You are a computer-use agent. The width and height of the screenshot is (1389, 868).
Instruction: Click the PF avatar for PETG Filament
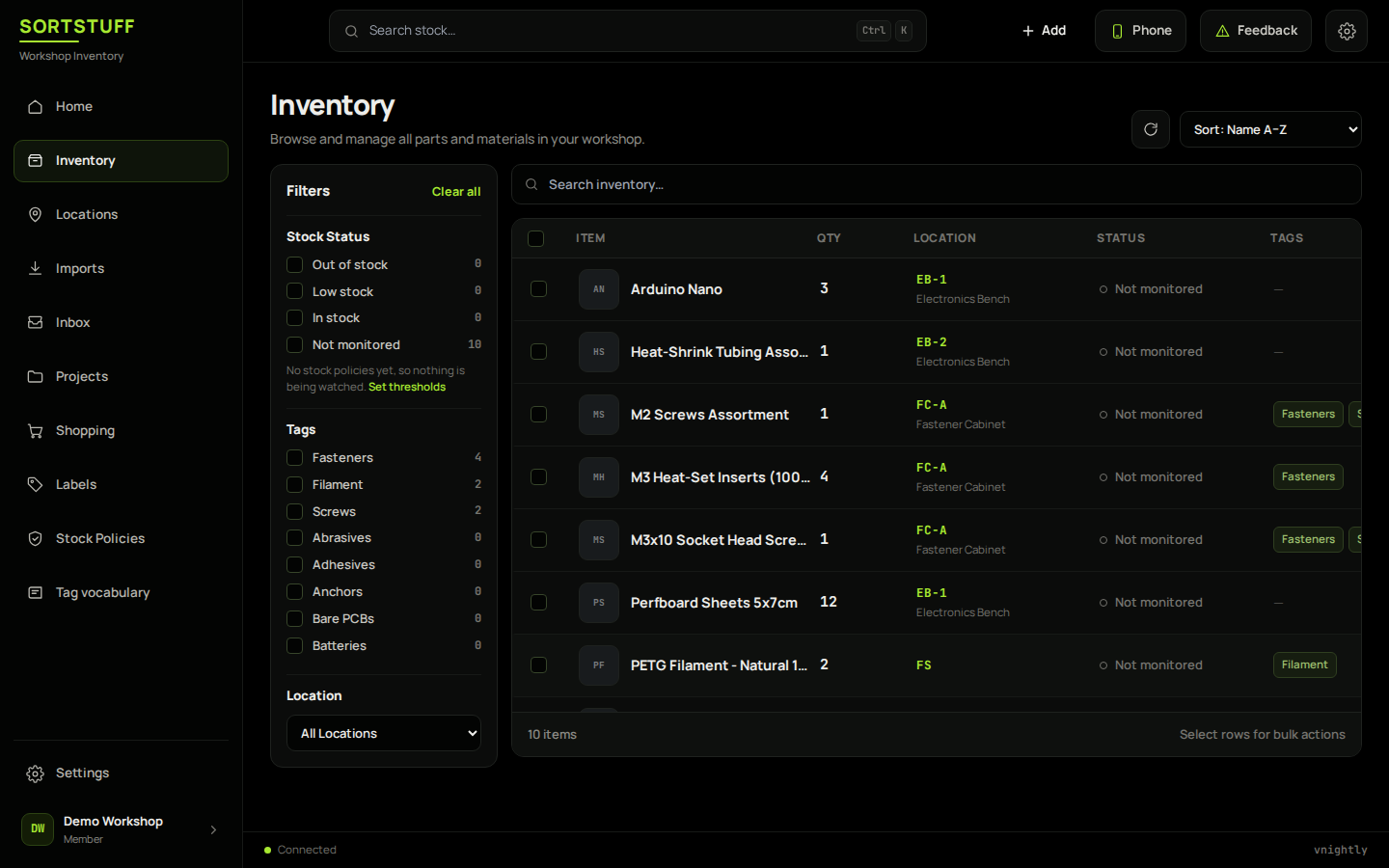[x=599, y=665]
